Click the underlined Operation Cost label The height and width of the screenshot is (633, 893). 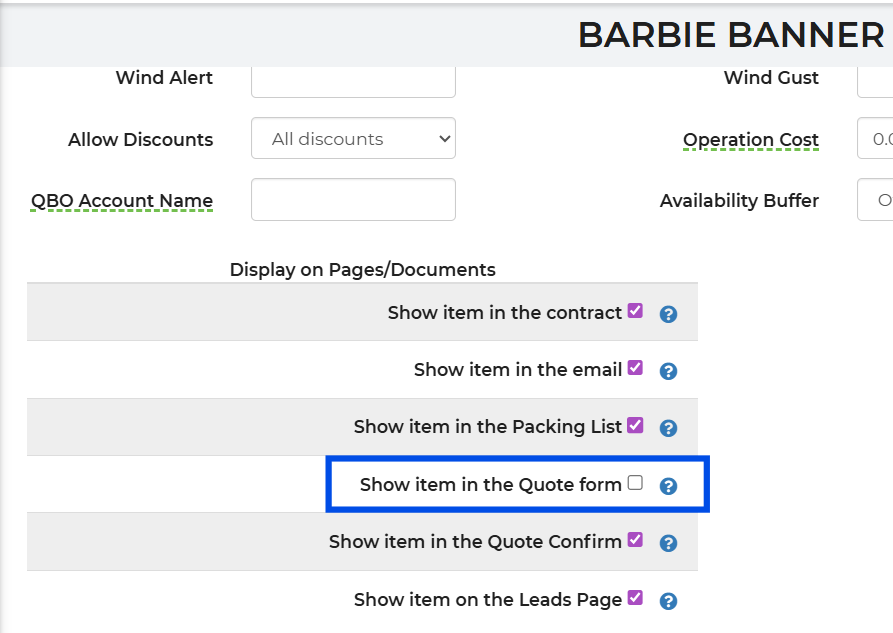751,140
